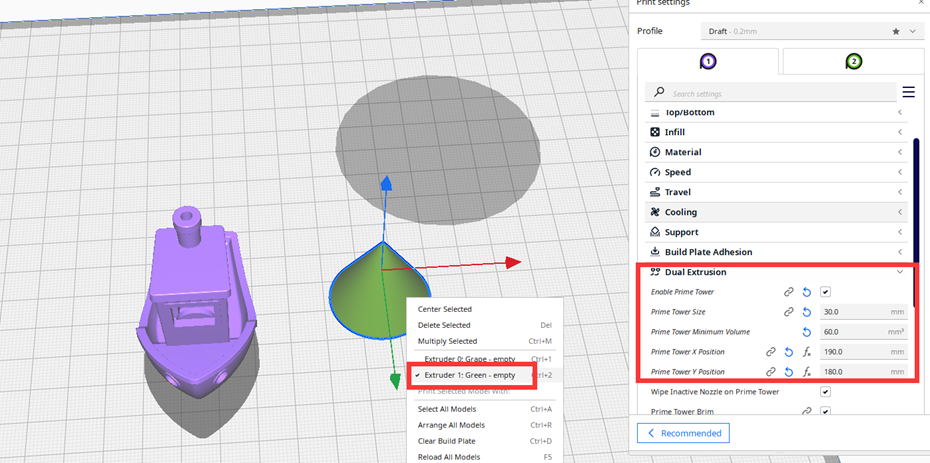Viewport: 930px width, 463px height.
Task: Click the link icon for Enable Prime Tower
Action: click(x=788, y=292)
